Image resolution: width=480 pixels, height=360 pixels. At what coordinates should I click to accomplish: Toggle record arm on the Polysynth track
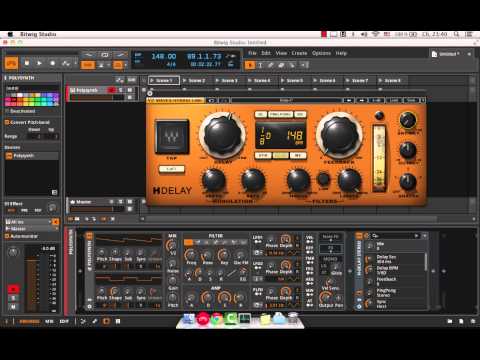[111, 90]
